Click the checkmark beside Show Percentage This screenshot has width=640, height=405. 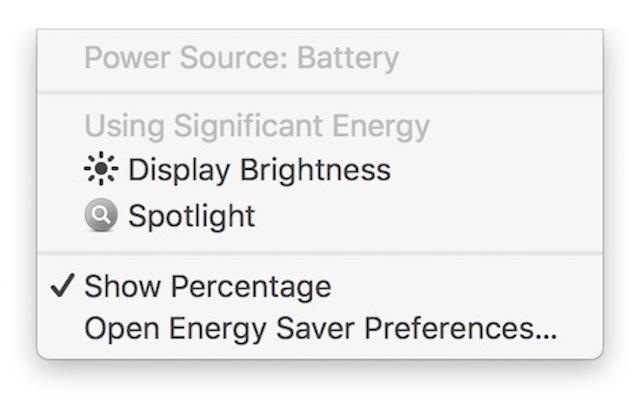coord(63,287)
